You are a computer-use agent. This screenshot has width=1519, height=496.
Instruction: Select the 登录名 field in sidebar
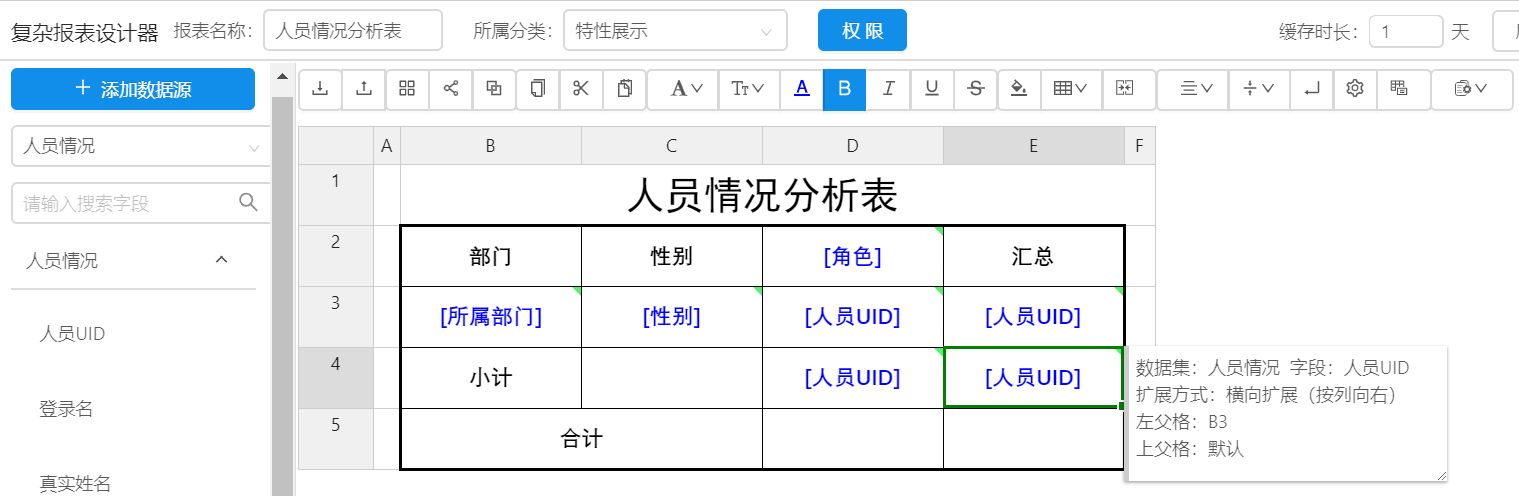[66, 409]
